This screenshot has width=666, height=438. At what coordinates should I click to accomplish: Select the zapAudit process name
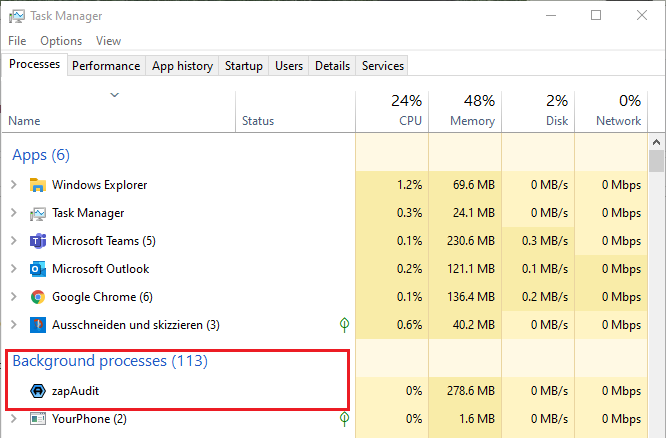pos(75,391)
